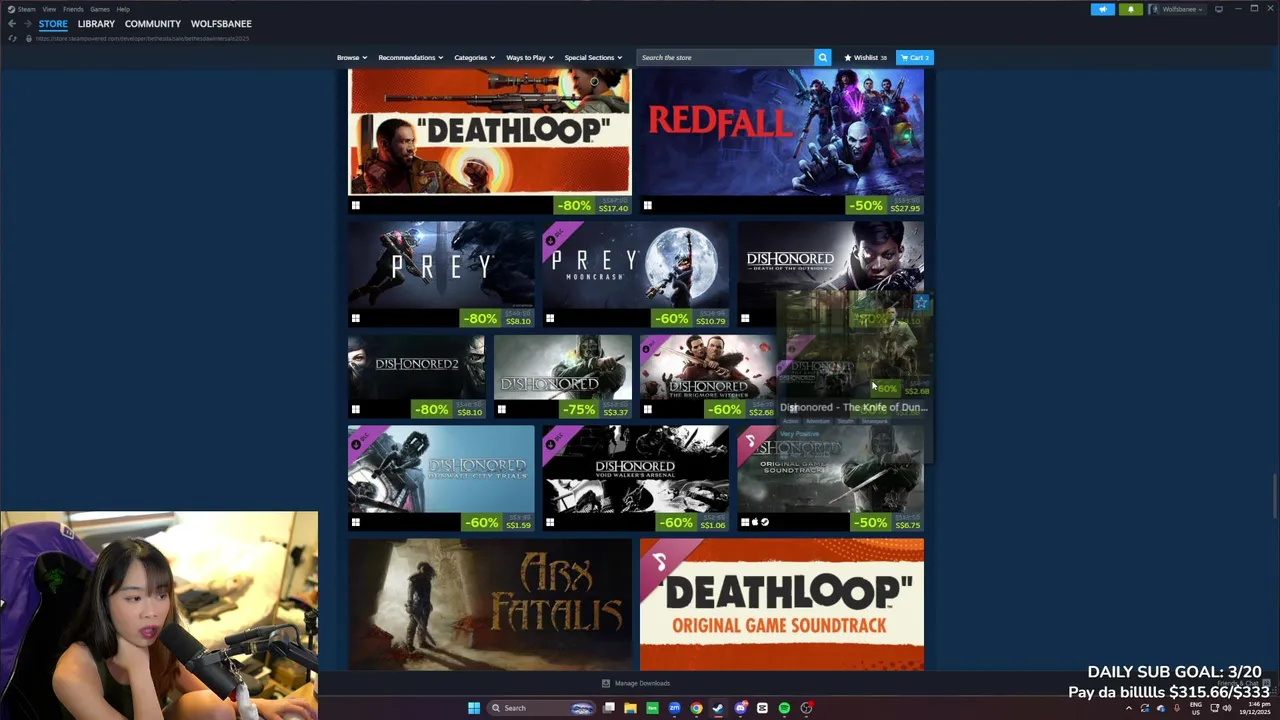Click the store page URL text
The width and height of the screenshot is (1280, 720).
click(x=142, y=38)
